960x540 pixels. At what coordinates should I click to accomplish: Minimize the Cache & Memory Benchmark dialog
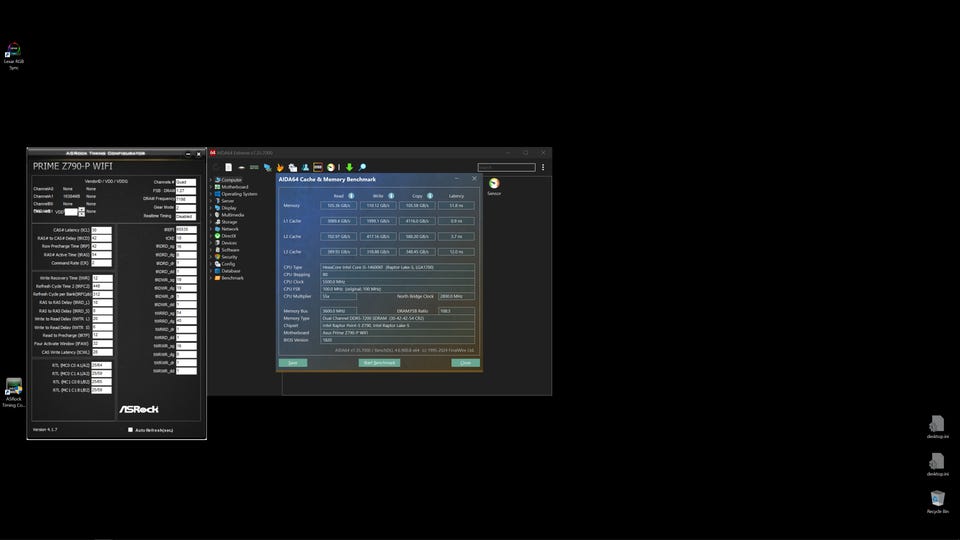(456, 179)
